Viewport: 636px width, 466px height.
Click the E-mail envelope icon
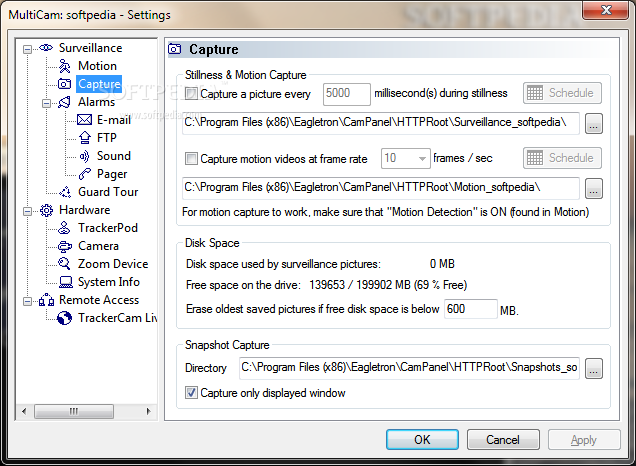(84, 120)
